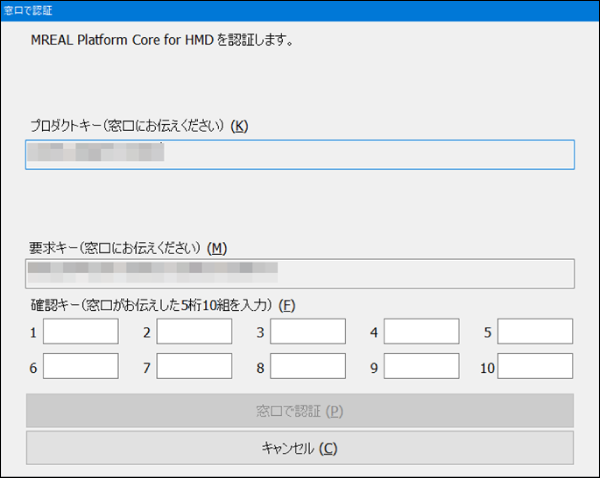600x478 pixels.
Task: Click the プロダクトキー (K) label text
Action: tap(139, 126)
